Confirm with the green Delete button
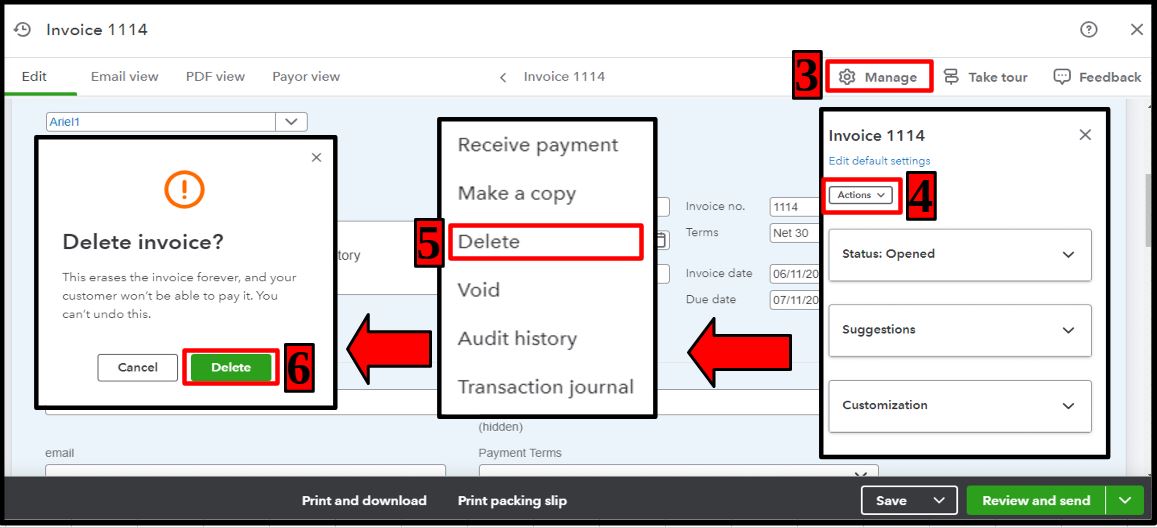Screen dimensions: 1157x528 click(231, 367)
